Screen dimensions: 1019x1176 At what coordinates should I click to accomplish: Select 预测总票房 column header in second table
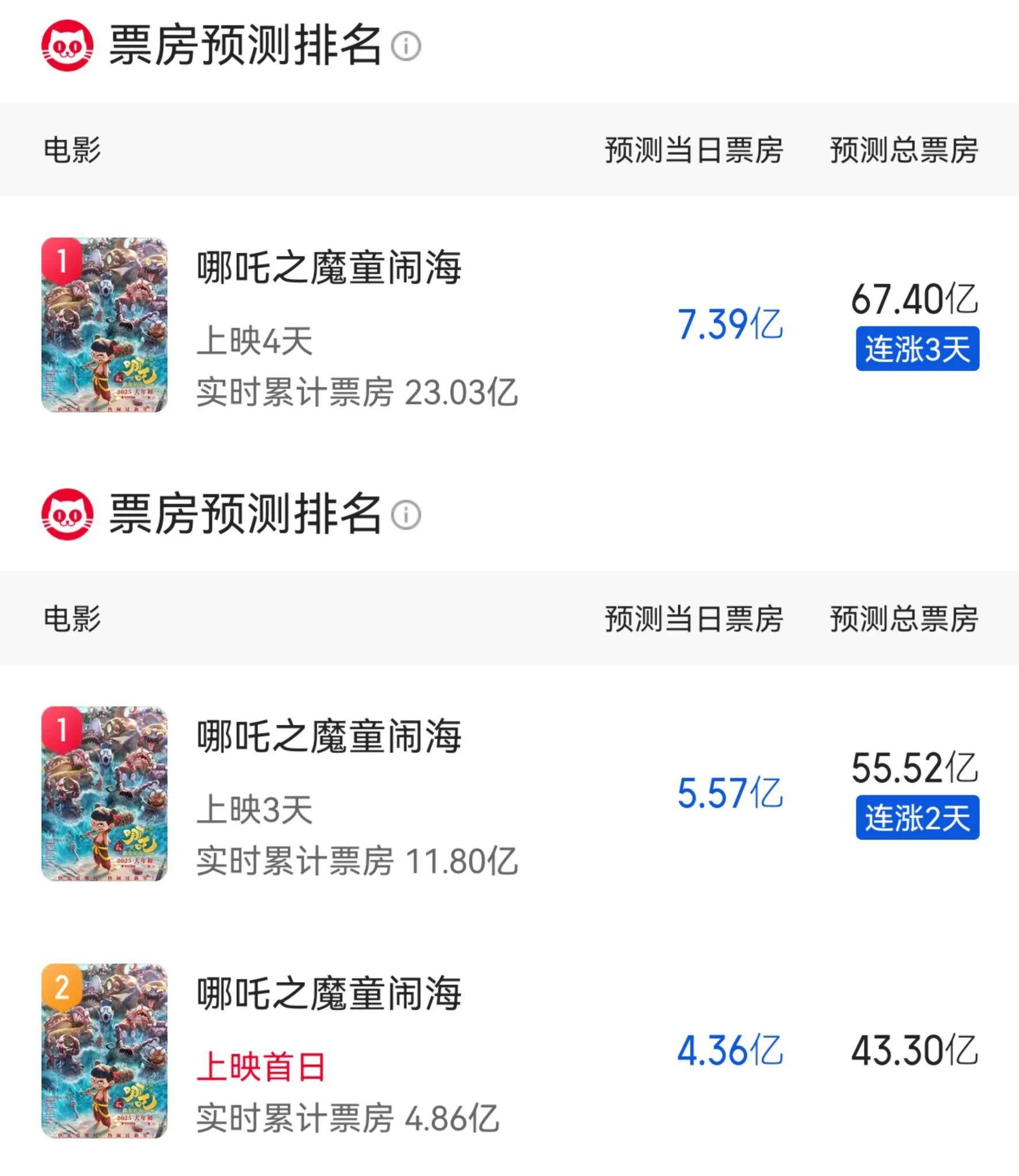click(904, 619)
